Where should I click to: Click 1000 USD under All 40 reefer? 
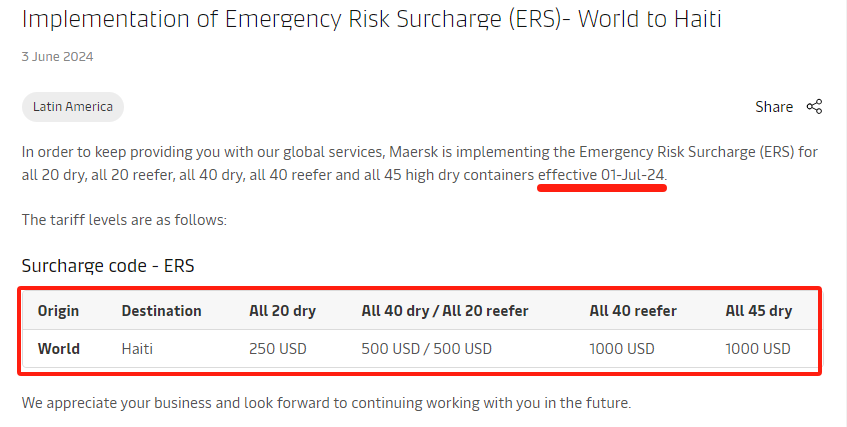coord(622,349)
